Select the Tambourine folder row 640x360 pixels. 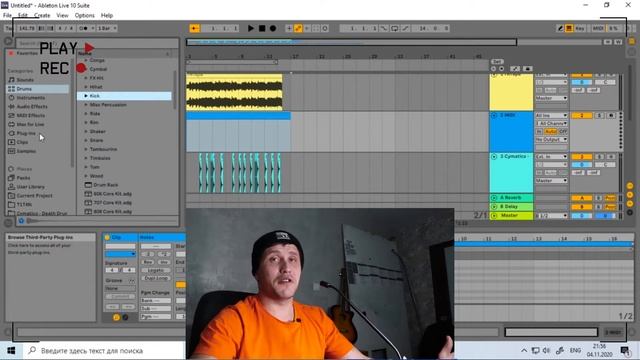124,149
